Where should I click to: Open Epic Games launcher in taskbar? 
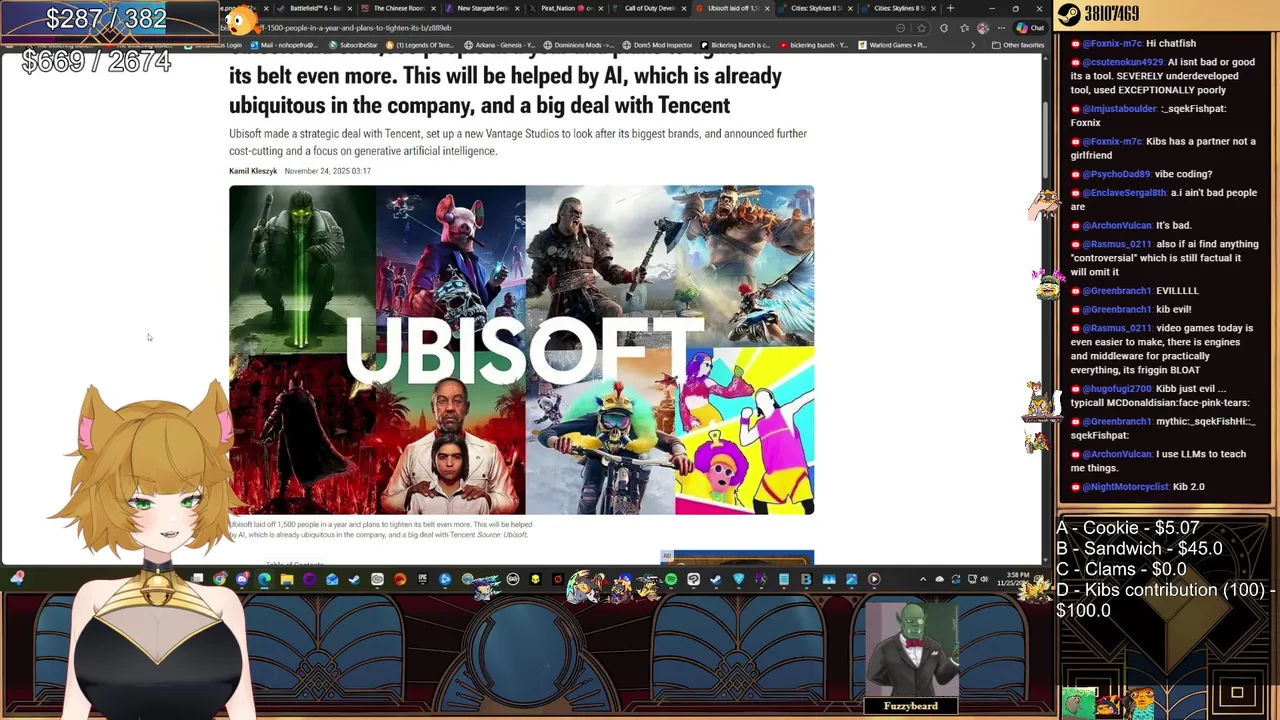tap(422, 579)
